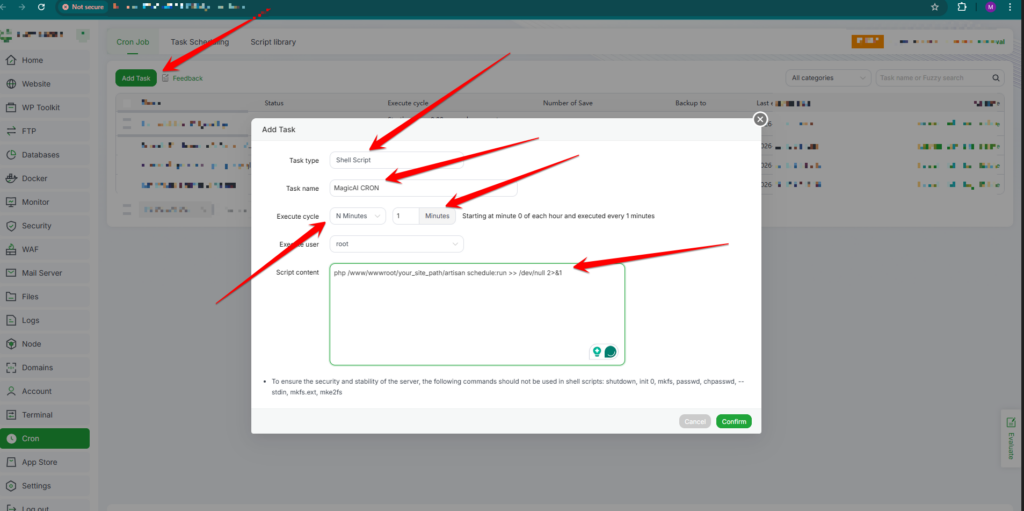Expand the Execute user root dropdown

(x=397, y=243)
